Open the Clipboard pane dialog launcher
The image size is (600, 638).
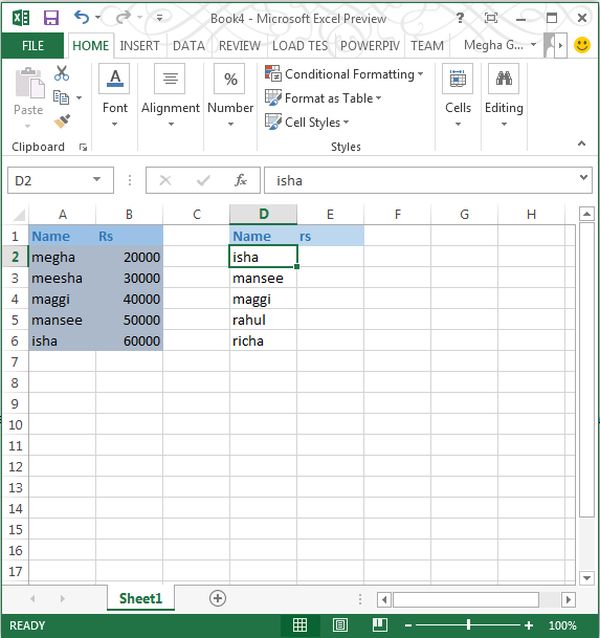point(83,147)
